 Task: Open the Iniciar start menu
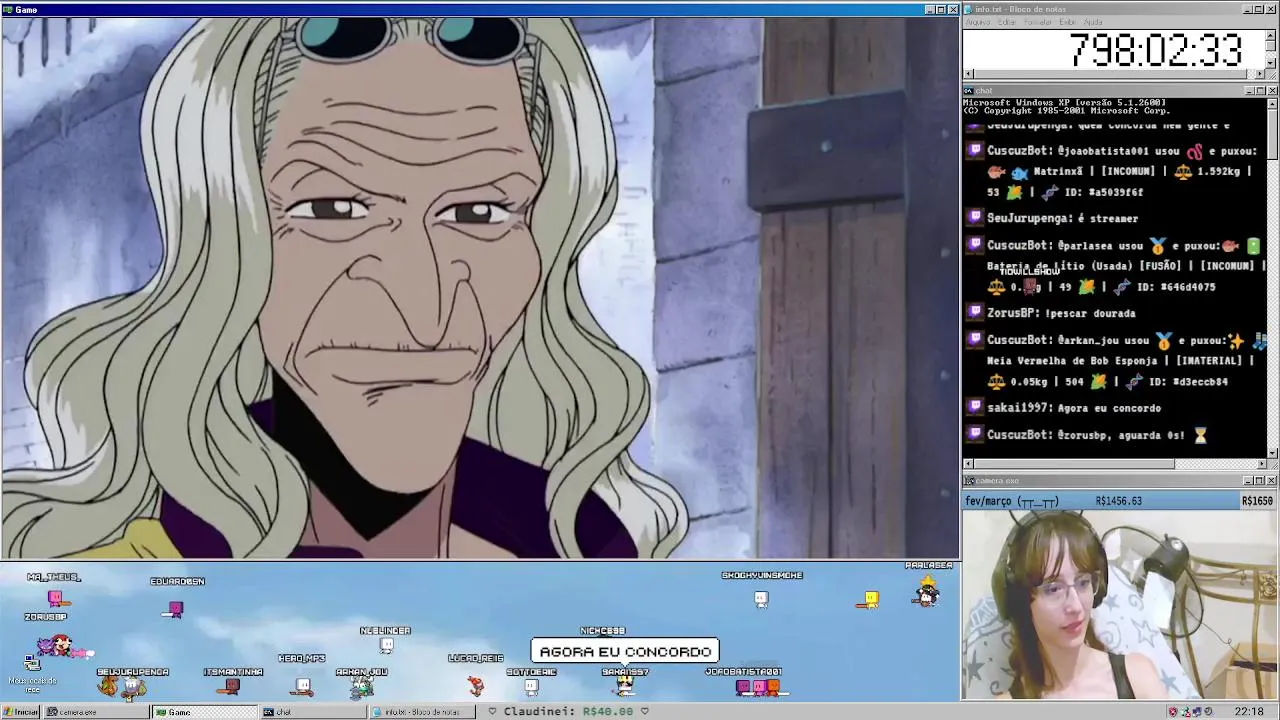point(20,712)
